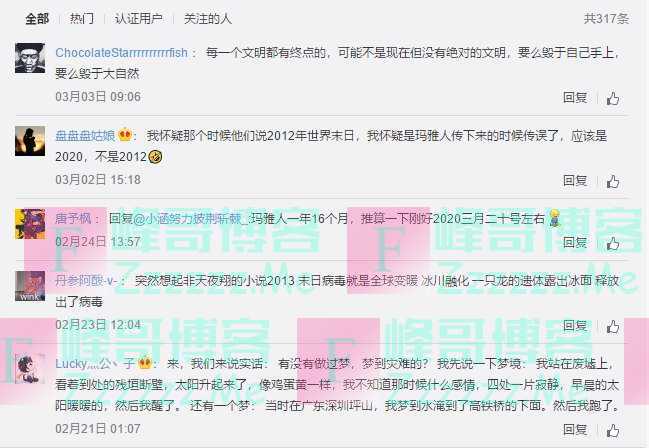This screenshot has height=448, width=649.
Task: Reply to the 02月21日 01:07 comment
Action: coord(575,430)
